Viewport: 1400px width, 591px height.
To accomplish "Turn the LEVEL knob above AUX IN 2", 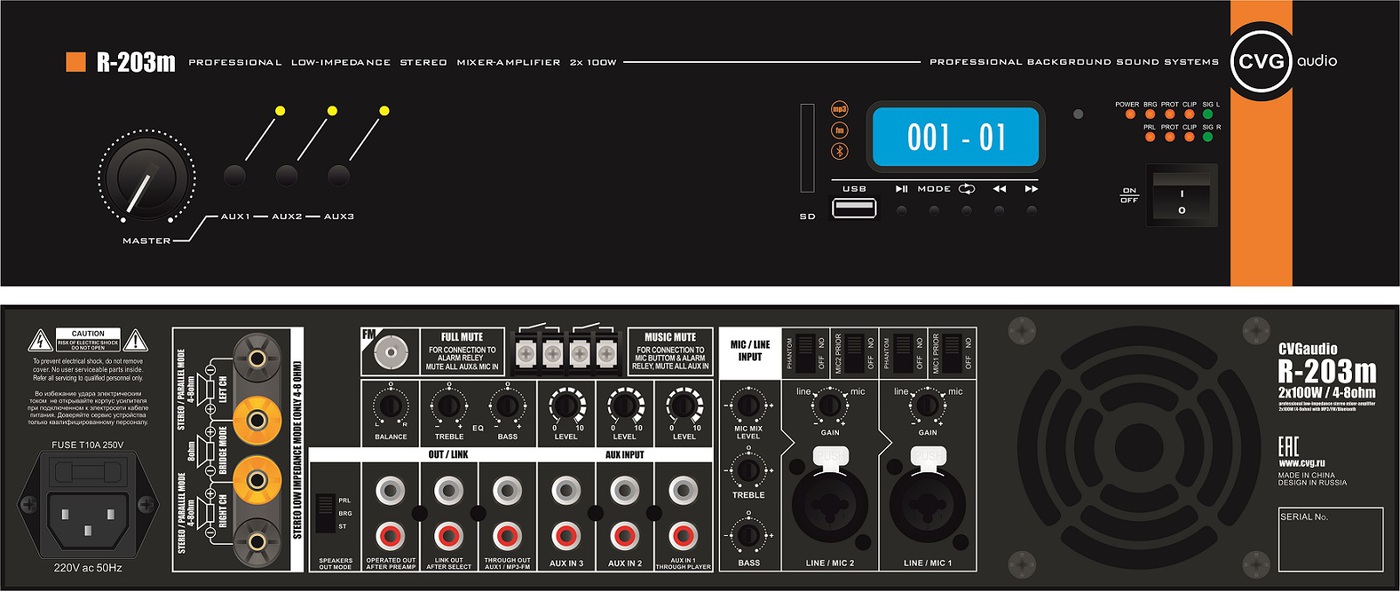I will (x=625, y=405).
